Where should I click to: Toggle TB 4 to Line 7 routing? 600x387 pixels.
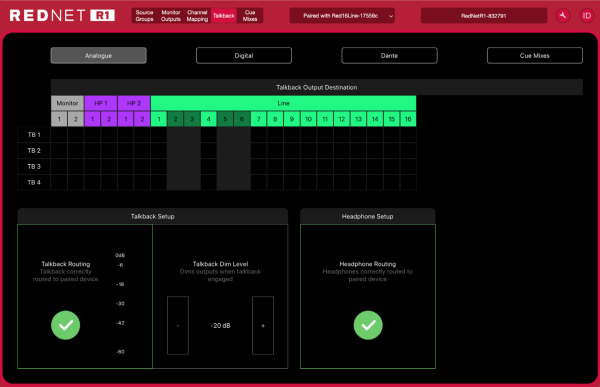[x=259, y=183]
